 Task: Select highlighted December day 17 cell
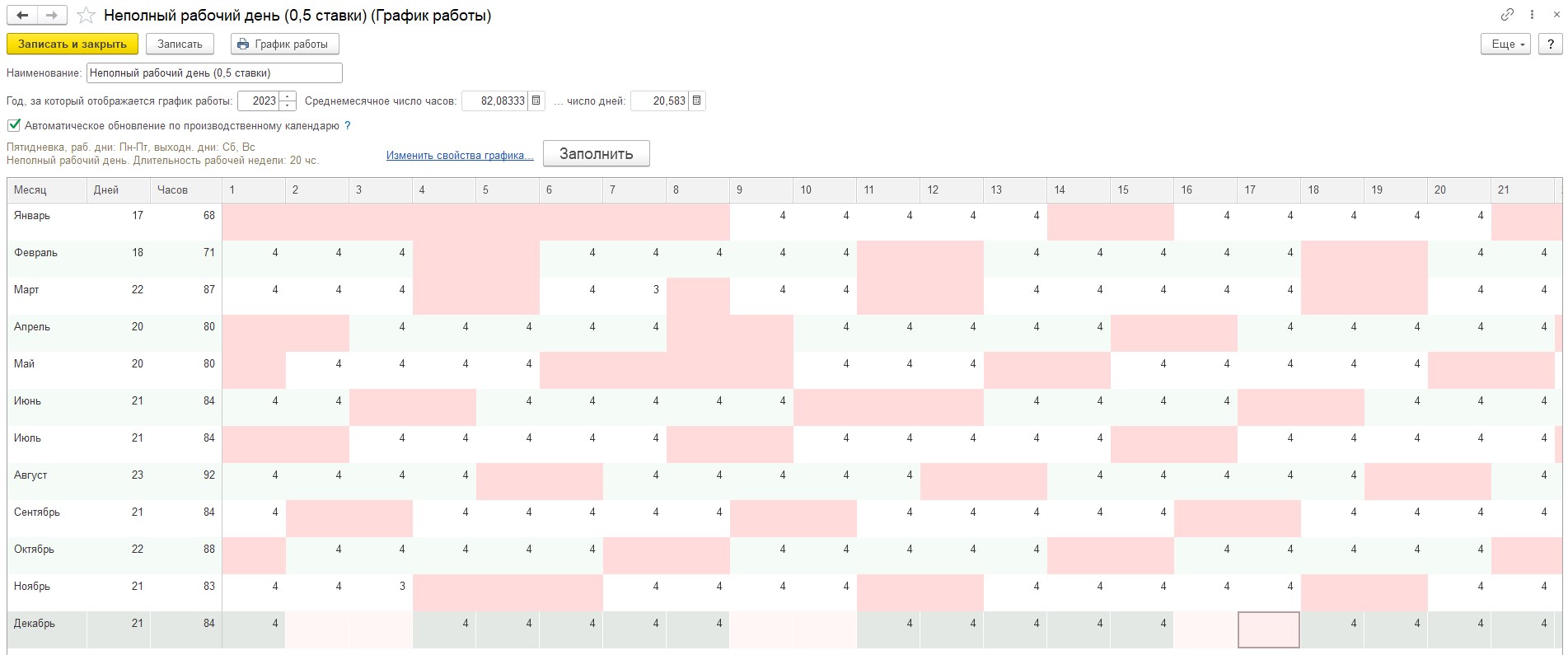[1269, 629]
